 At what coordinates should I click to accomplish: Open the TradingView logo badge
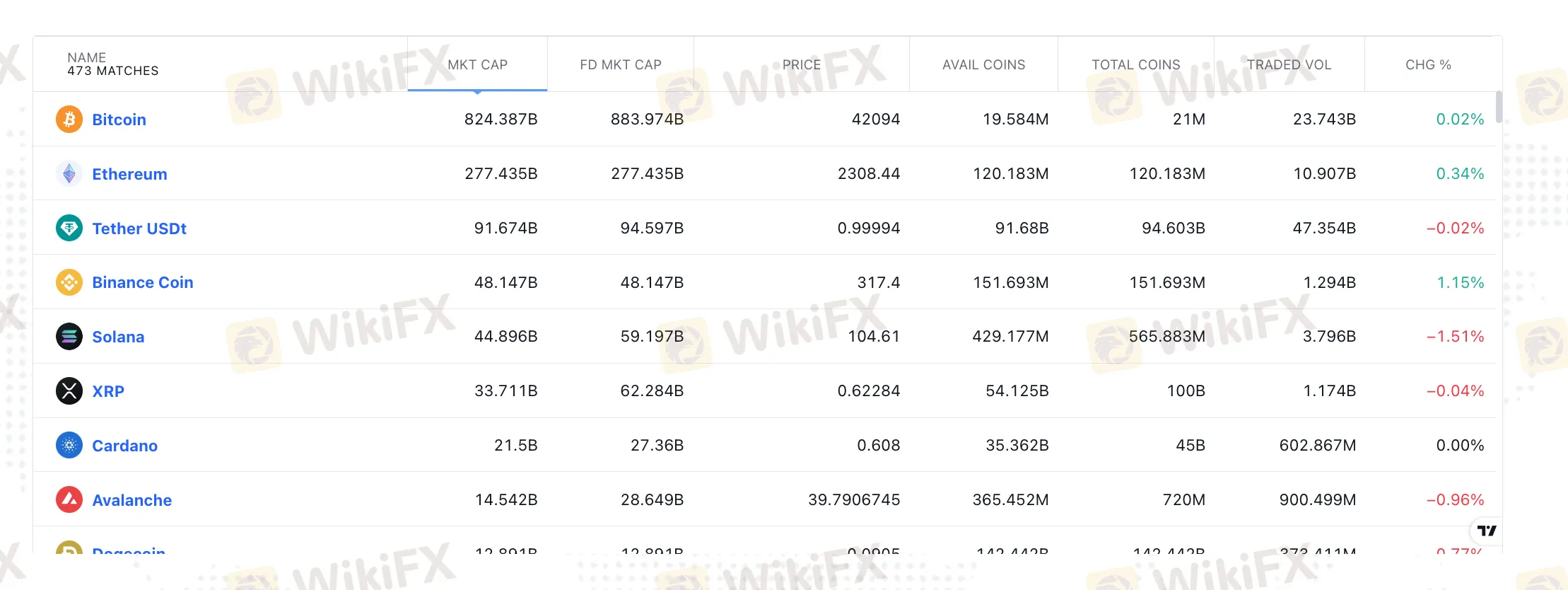tap(1487, 531)
